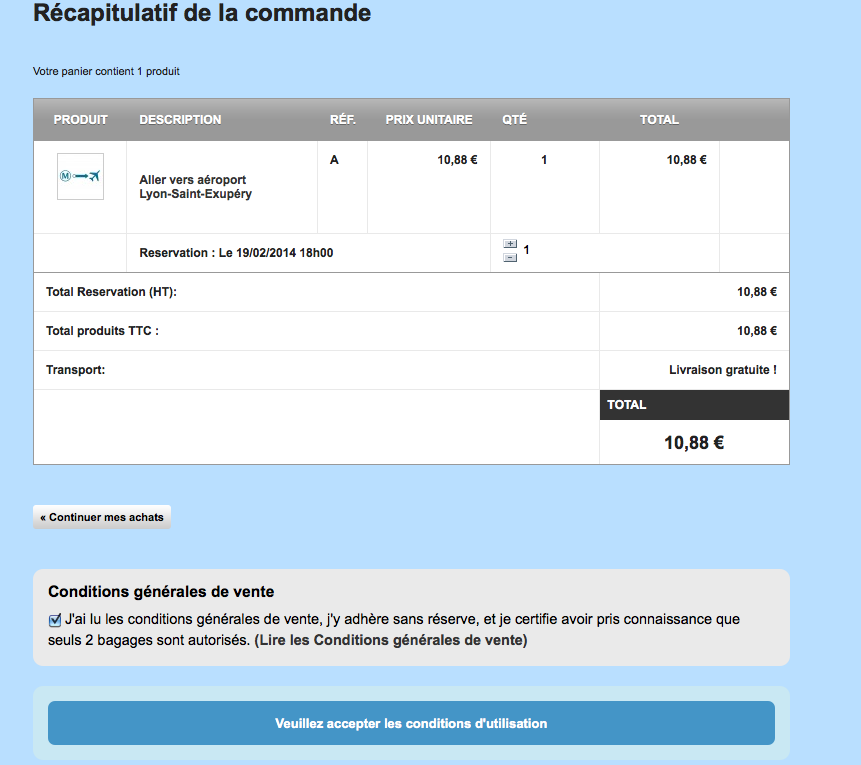This screenshot has height=765, width=861.
Task: Open Lire les Conditions générales de vente link
Action: pyautogui.click(x=391, y=640)
